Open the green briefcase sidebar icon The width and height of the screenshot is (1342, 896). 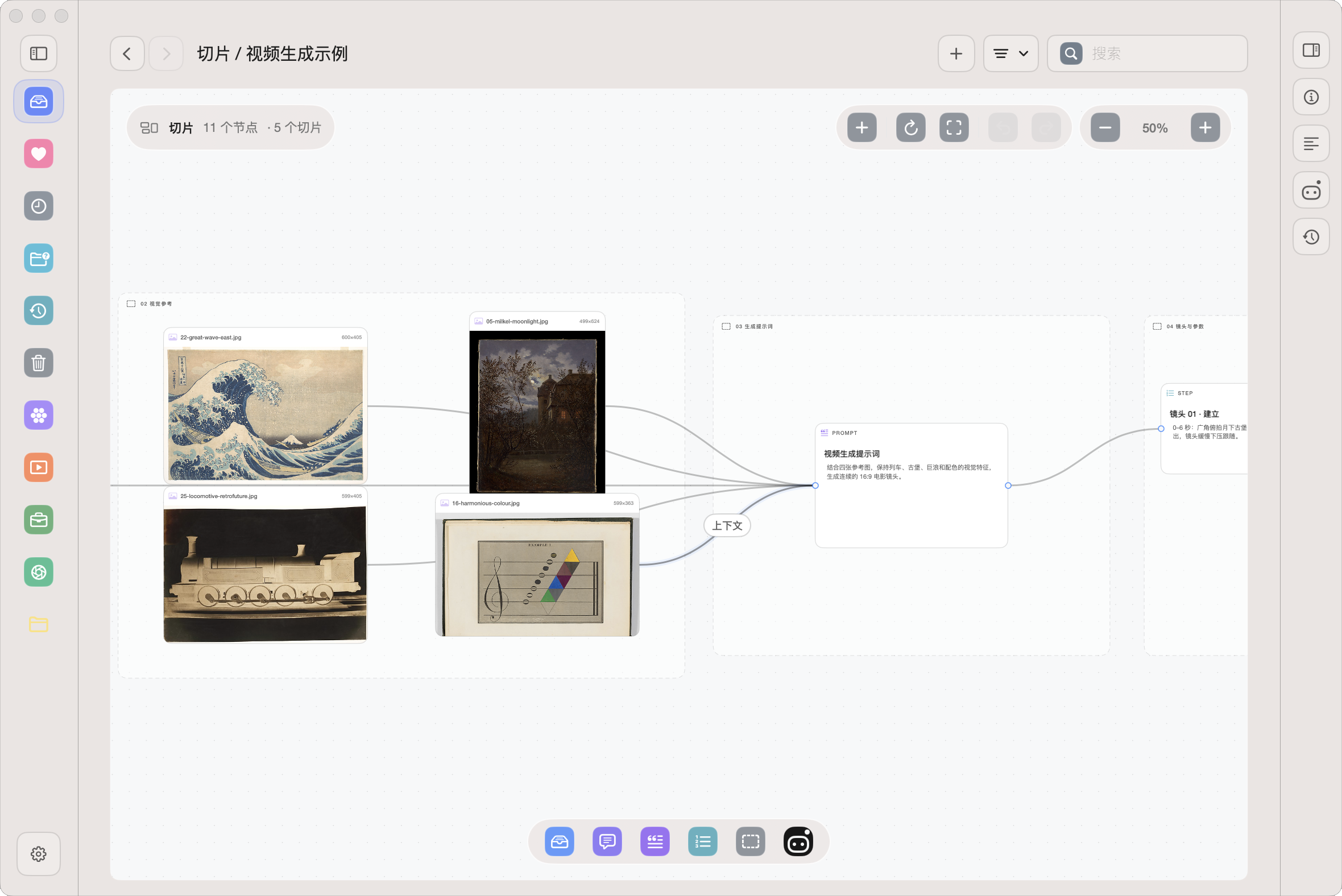tap(38, 520)
